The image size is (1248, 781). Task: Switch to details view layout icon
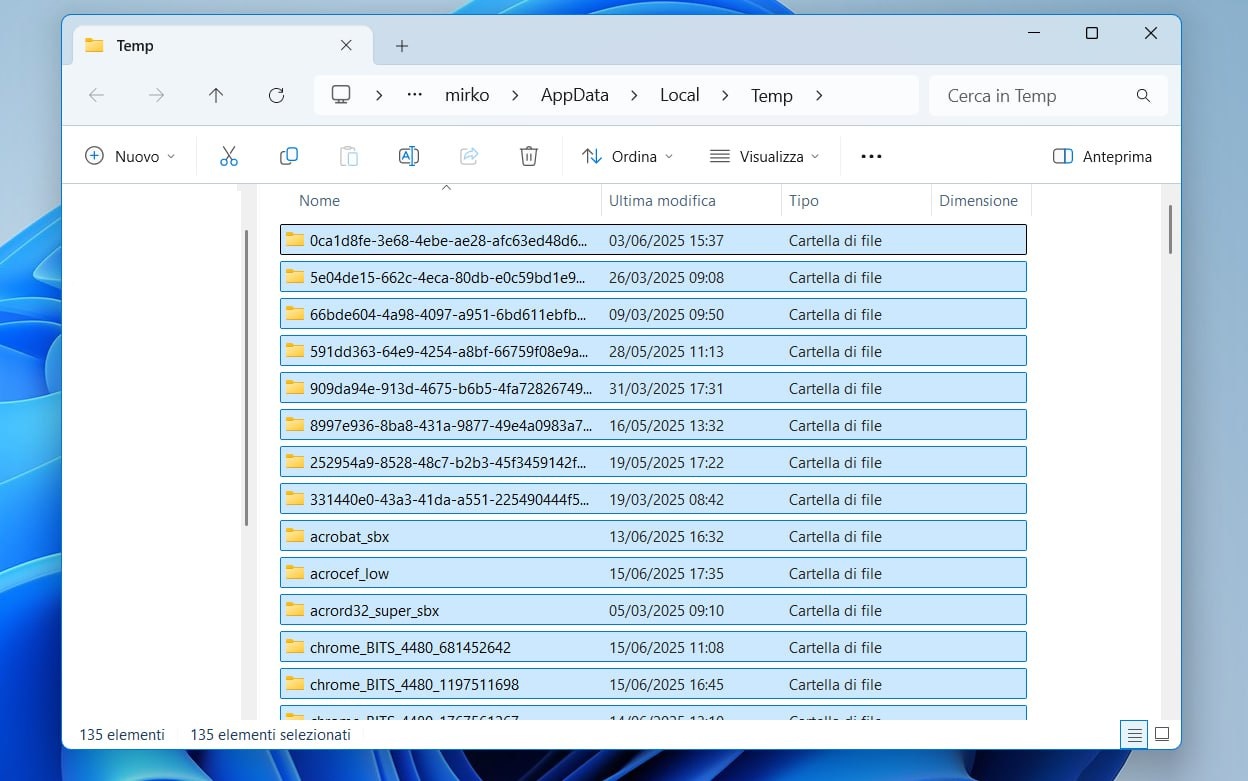coord(1134,734)
